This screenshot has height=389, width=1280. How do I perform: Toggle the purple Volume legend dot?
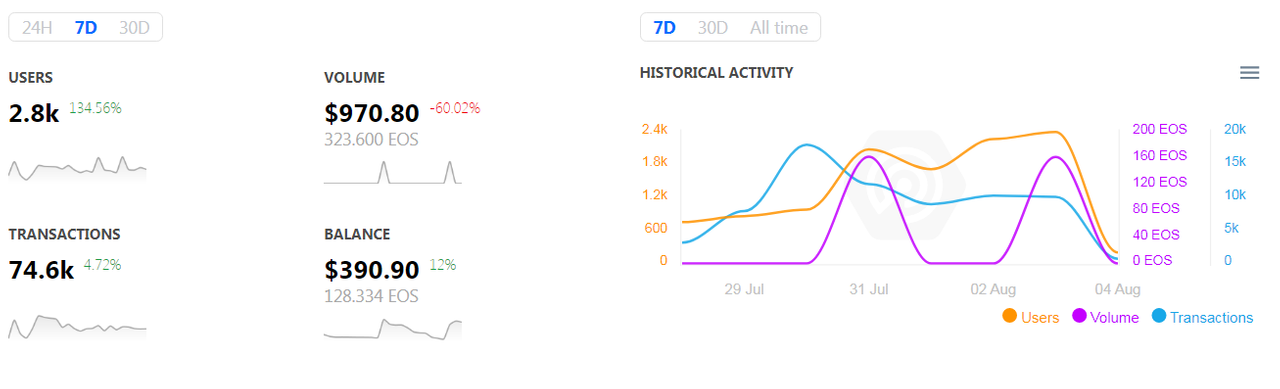[1080, 316]
